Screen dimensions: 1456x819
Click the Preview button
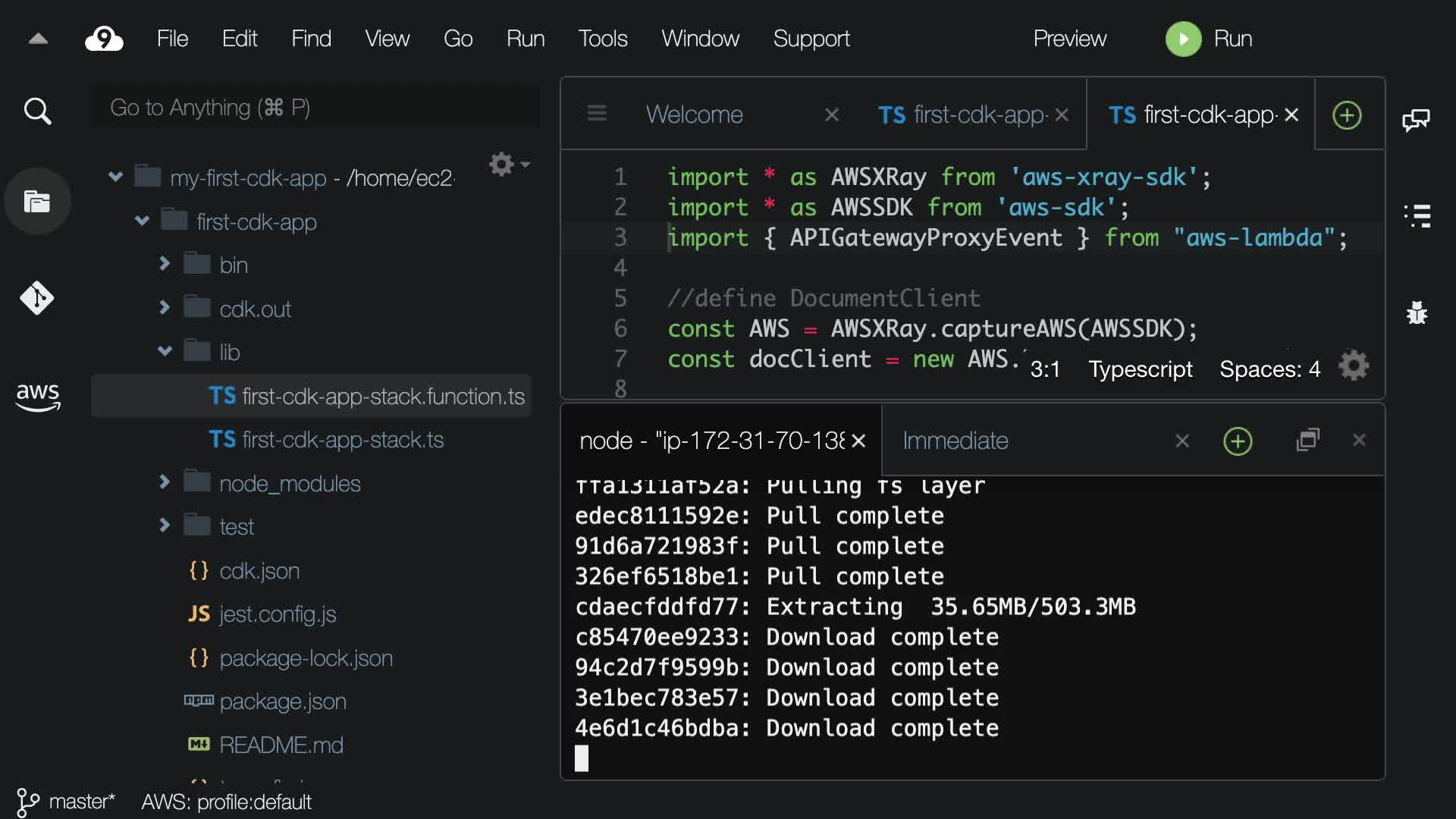pos(1069,39)
